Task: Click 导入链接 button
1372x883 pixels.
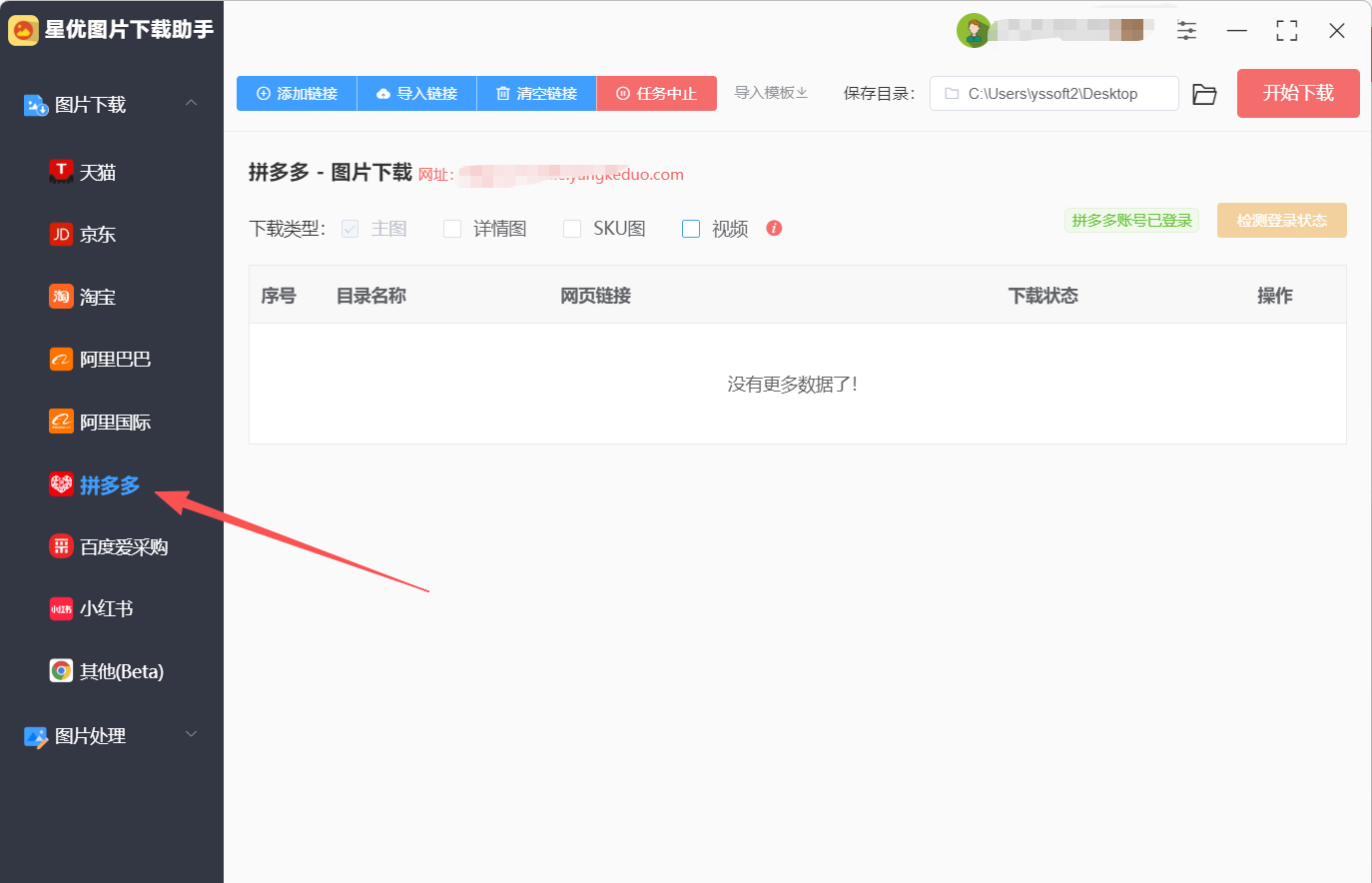Action: pyautogui.click(x=416, y=94)
